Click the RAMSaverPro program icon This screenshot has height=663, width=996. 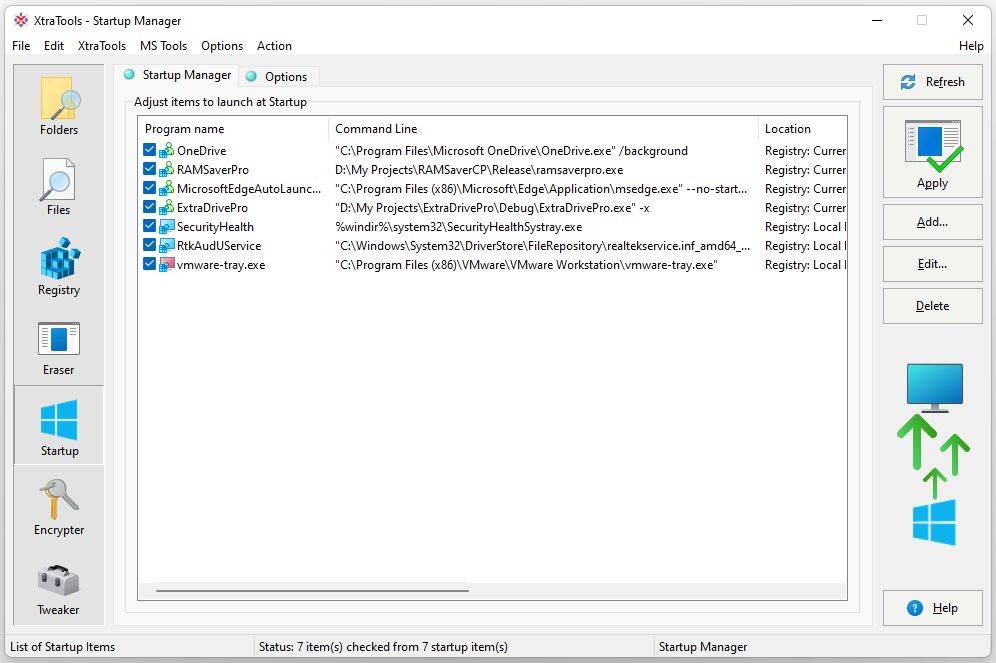pos(166,170)
